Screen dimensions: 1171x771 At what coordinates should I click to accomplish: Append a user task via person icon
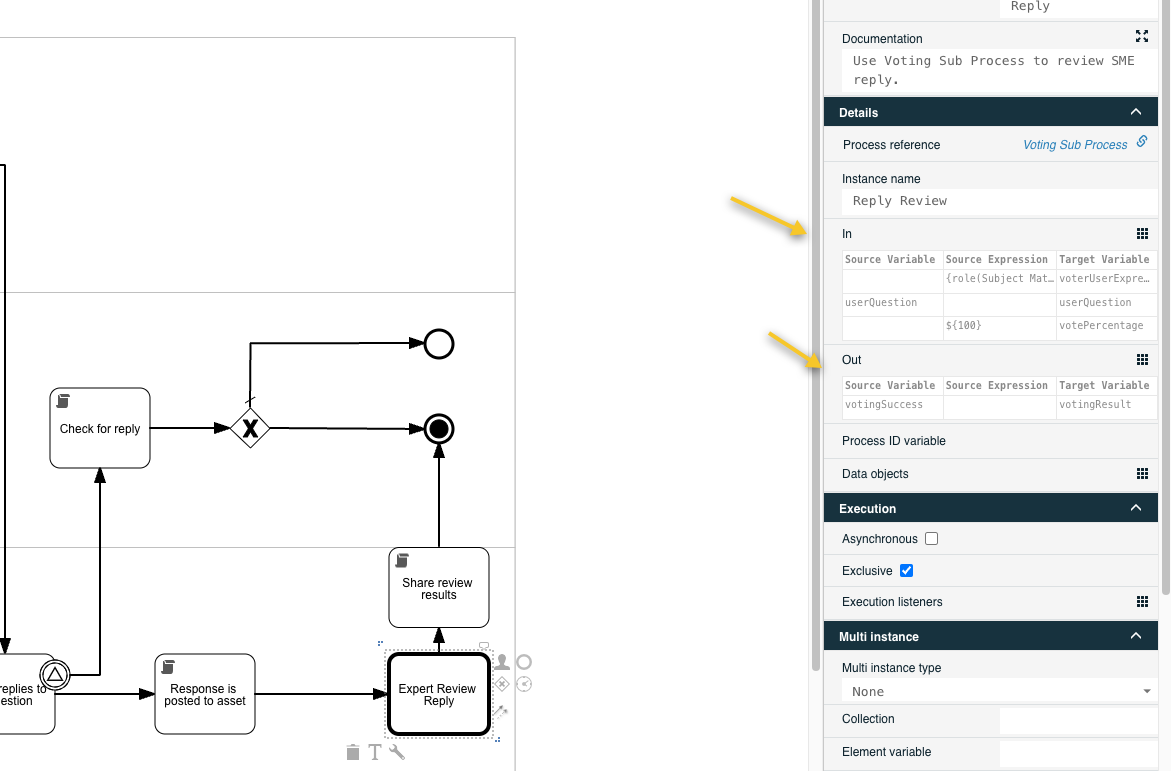[502, 662]
